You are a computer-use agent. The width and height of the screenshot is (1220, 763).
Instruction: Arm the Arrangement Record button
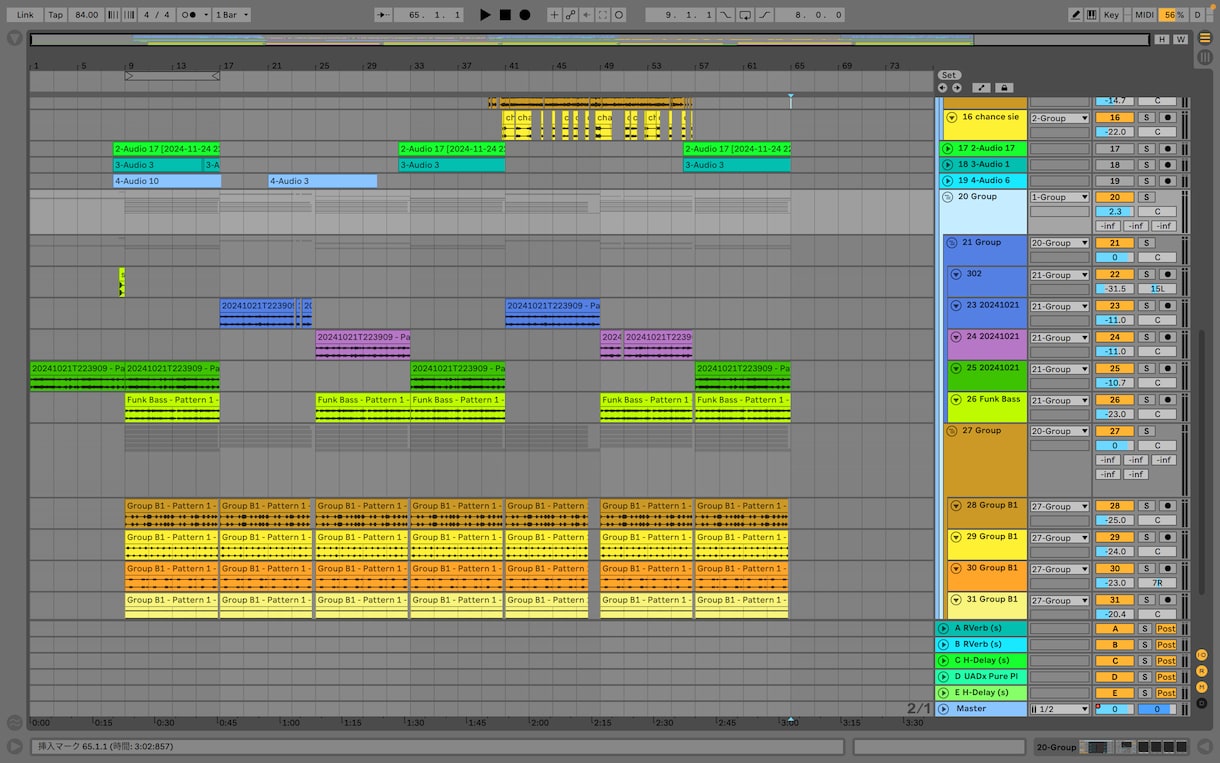click(524, 15)
